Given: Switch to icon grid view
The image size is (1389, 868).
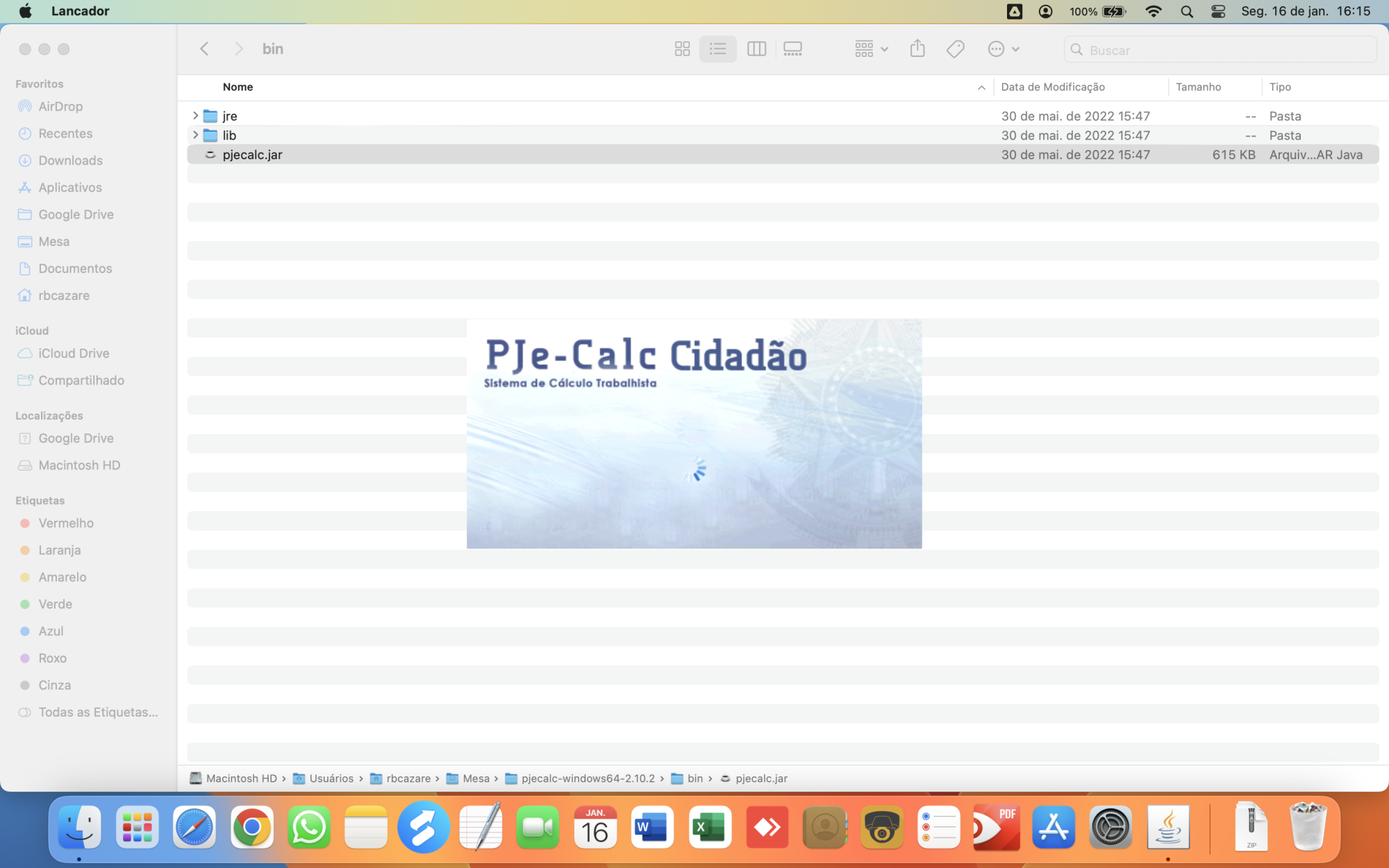Looking at the screenshot, I should 682,49.
